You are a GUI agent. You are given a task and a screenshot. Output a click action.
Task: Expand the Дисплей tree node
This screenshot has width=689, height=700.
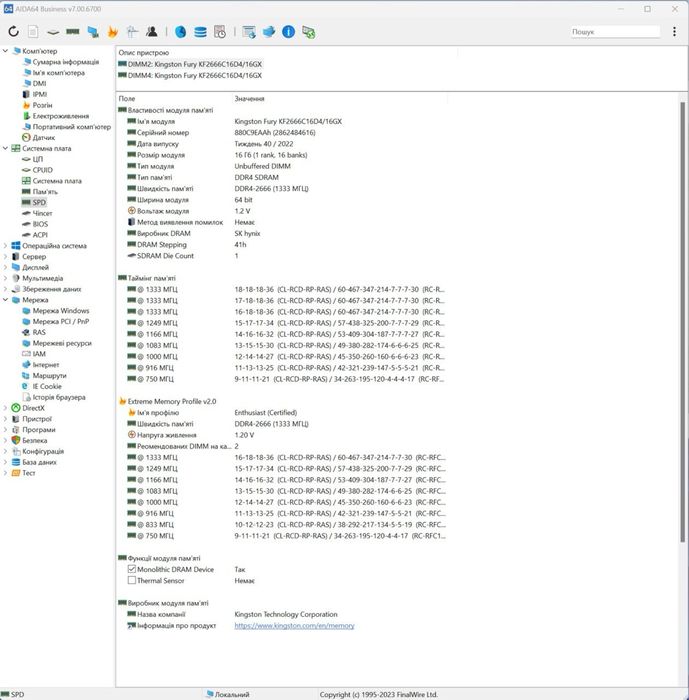5,267
